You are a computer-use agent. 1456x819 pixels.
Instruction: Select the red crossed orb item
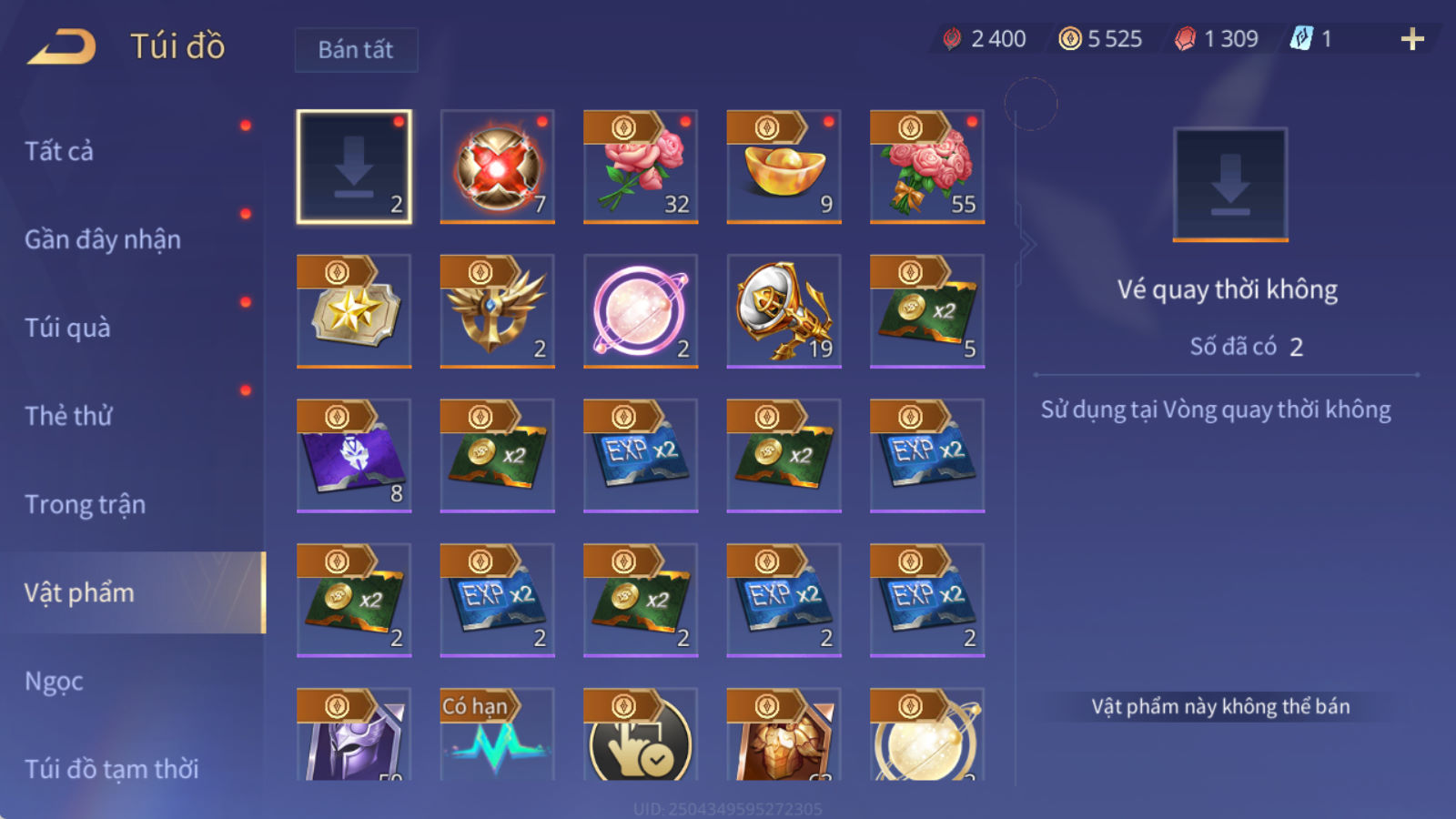pyautogui.click(x=497, y=167)
